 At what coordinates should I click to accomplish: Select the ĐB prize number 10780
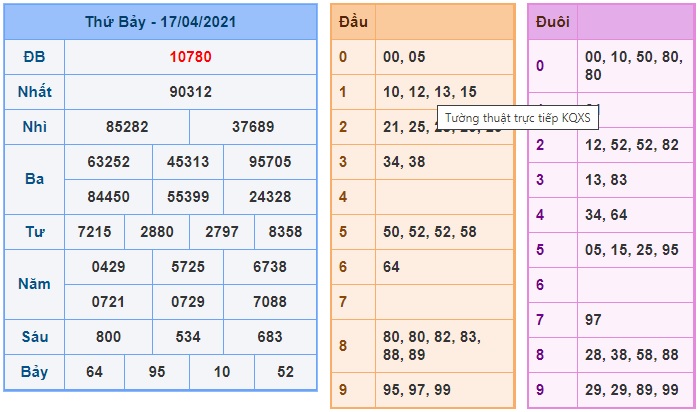191,57
